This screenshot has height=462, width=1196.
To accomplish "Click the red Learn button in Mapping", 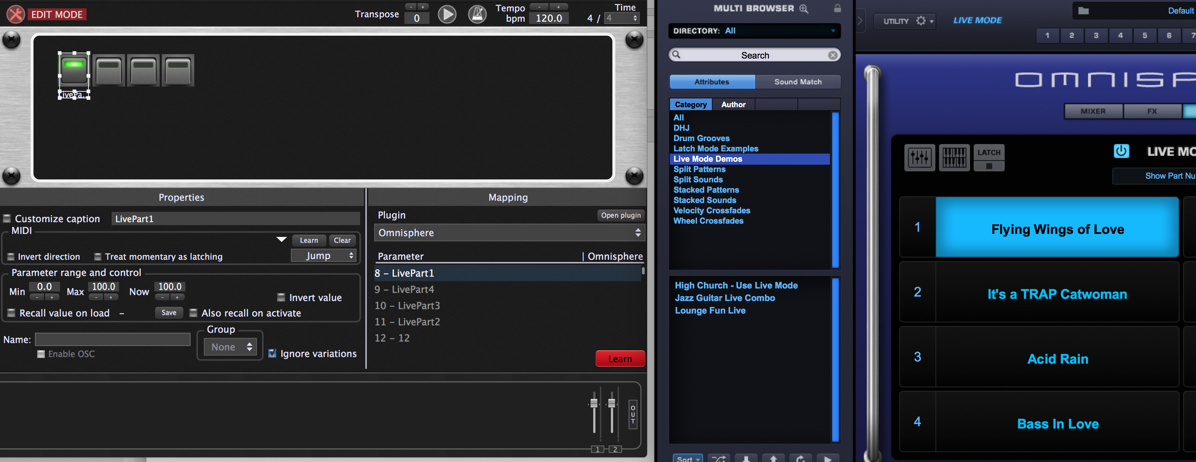I will pyautogui.click(x=620, y=358).
